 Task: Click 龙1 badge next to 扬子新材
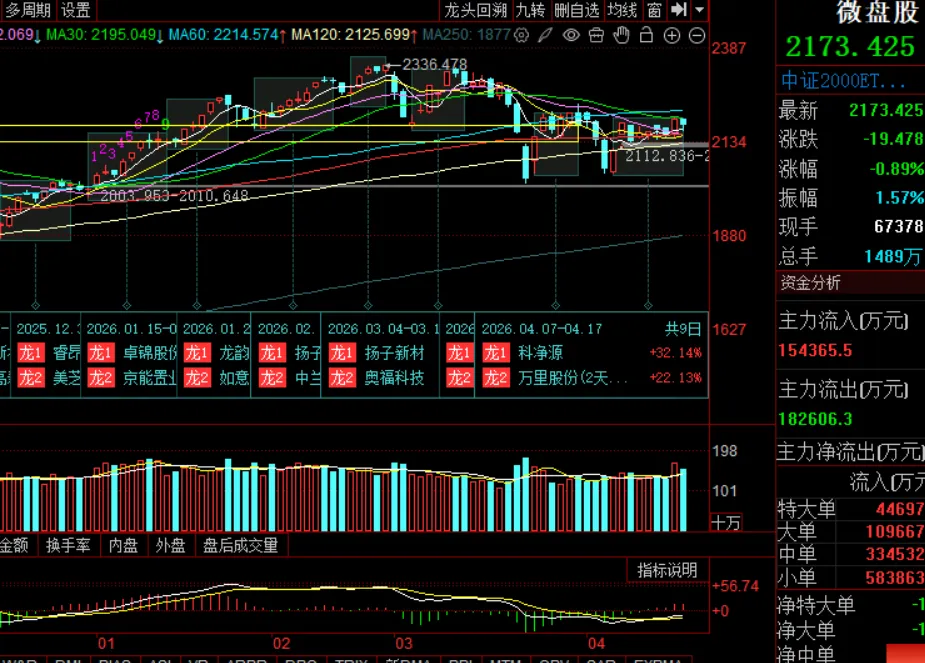pos(342,353)
